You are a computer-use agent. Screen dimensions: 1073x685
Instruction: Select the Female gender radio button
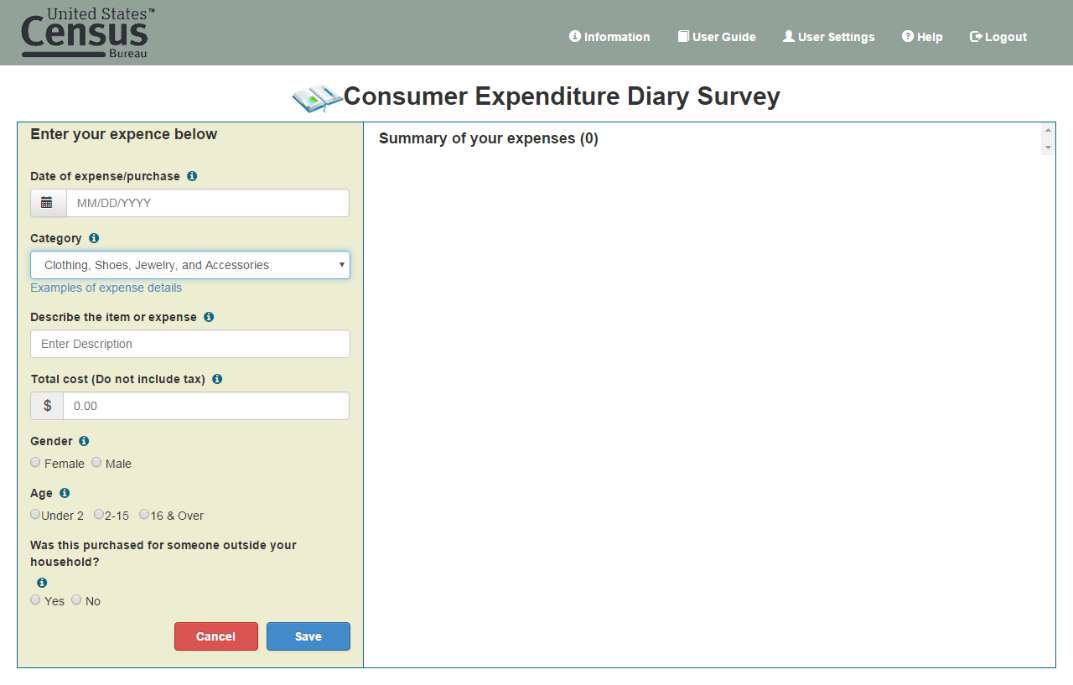tap(36, 463)
